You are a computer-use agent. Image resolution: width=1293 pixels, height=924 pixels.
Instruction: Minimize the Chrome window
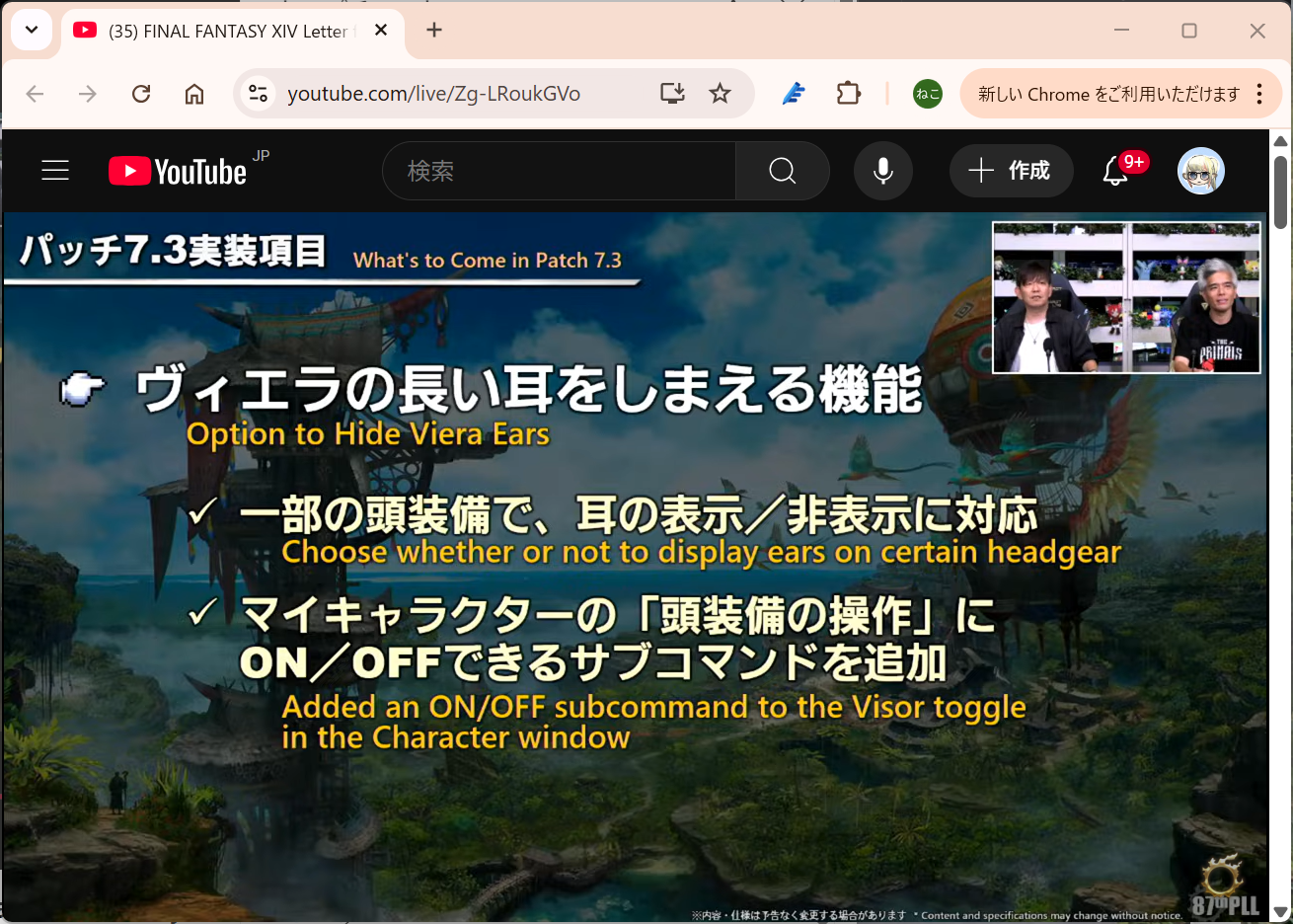click(1121, 30)
